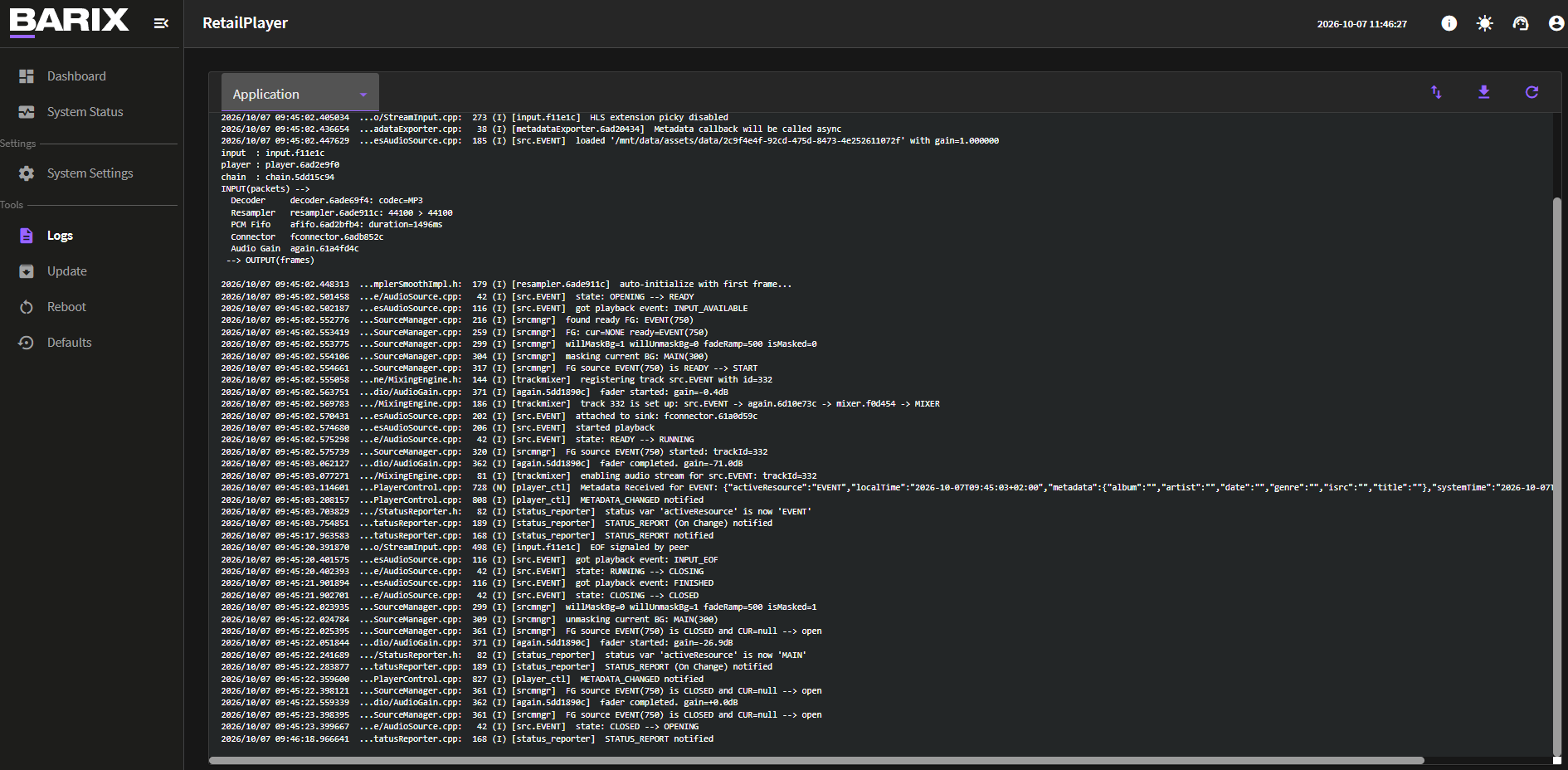Collapse the sidebar menu icon

(x=161, y=23)
